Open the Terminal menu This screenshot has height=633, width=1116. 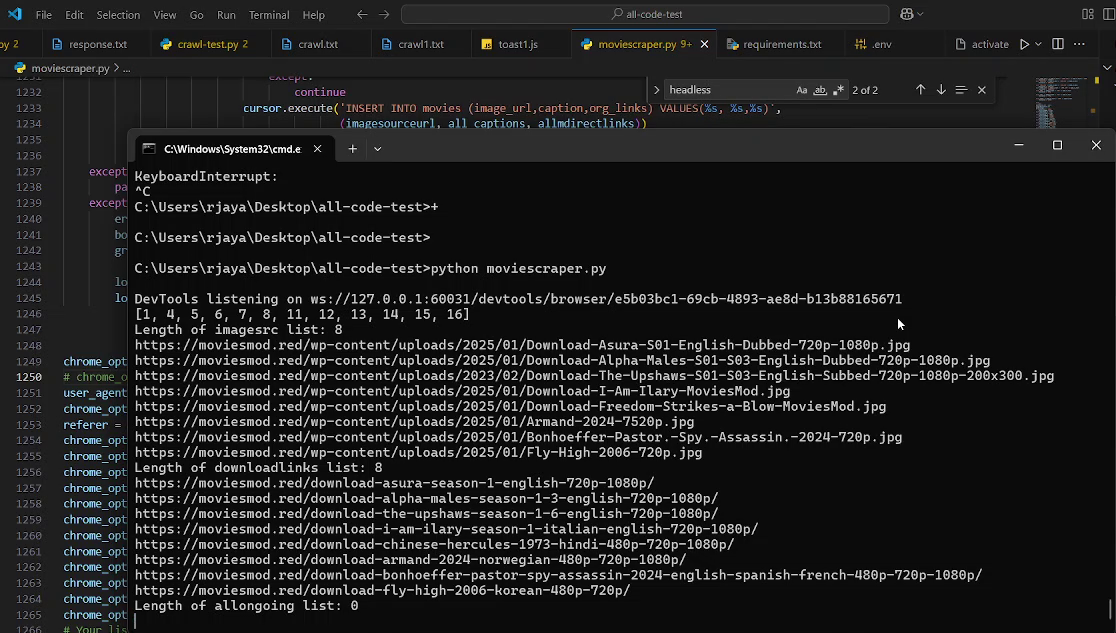tap(268, 15)
